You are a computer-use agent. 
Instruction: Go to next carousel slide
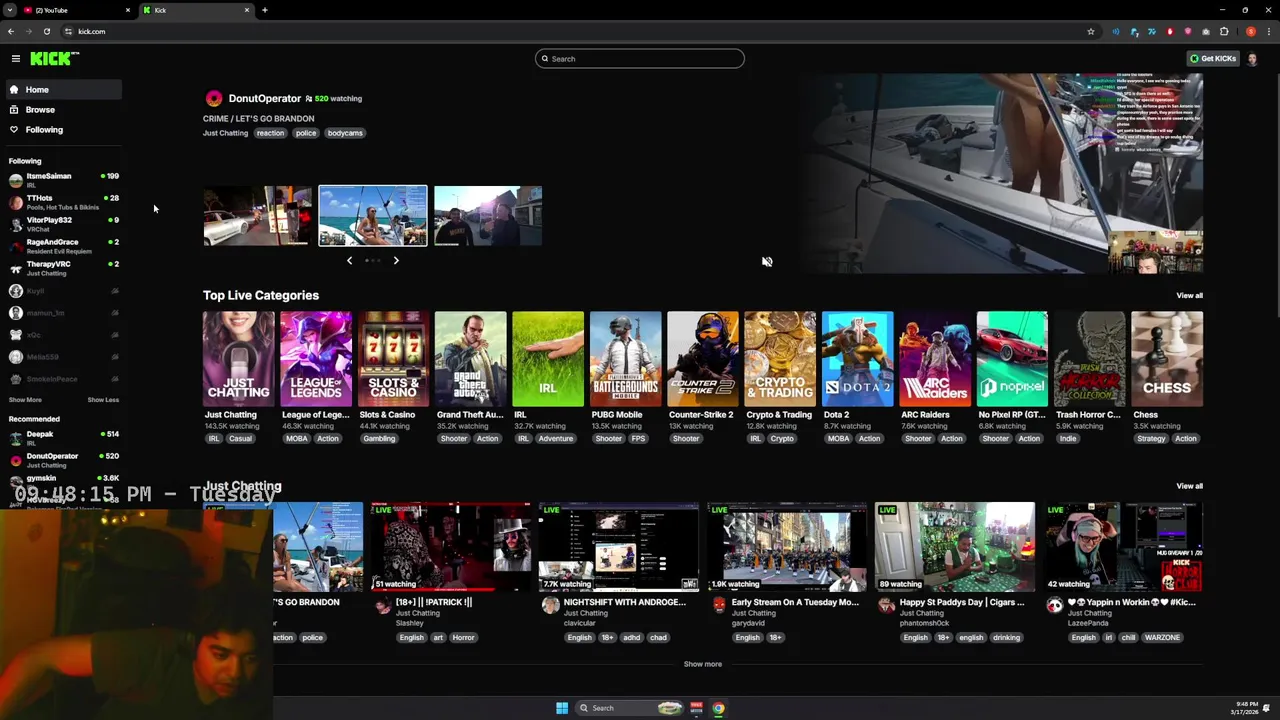click(396, 261)
